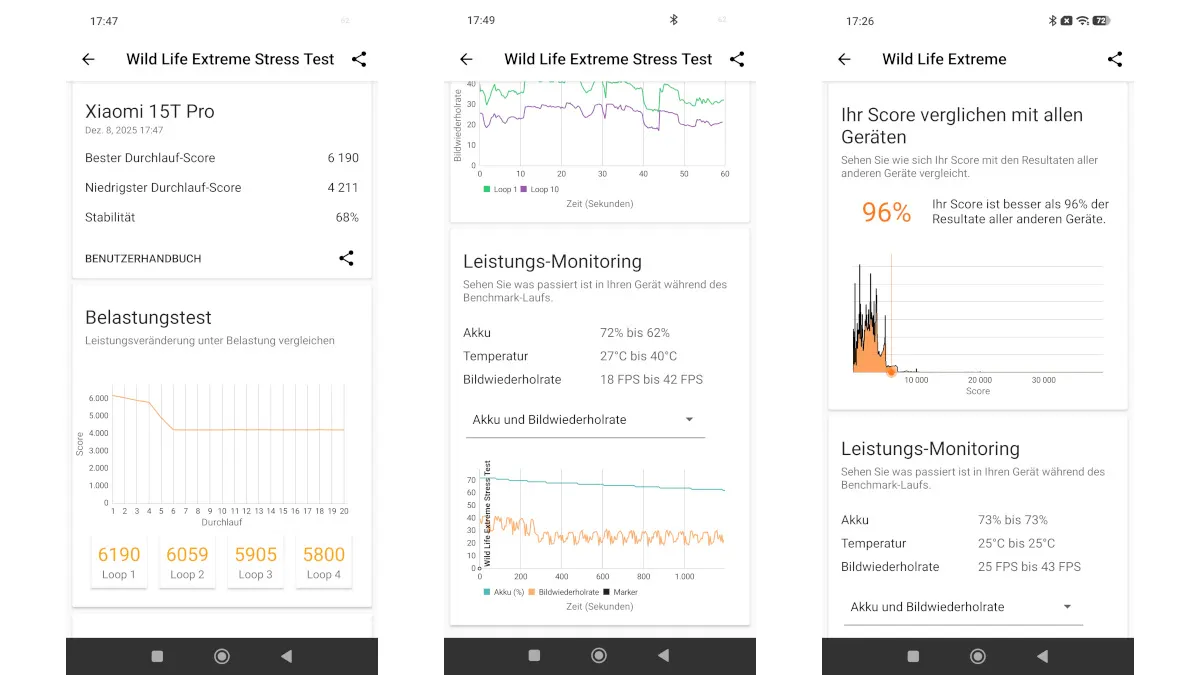Tap the Bluetooth icon in the 17:49 status bar

point(674,20)
